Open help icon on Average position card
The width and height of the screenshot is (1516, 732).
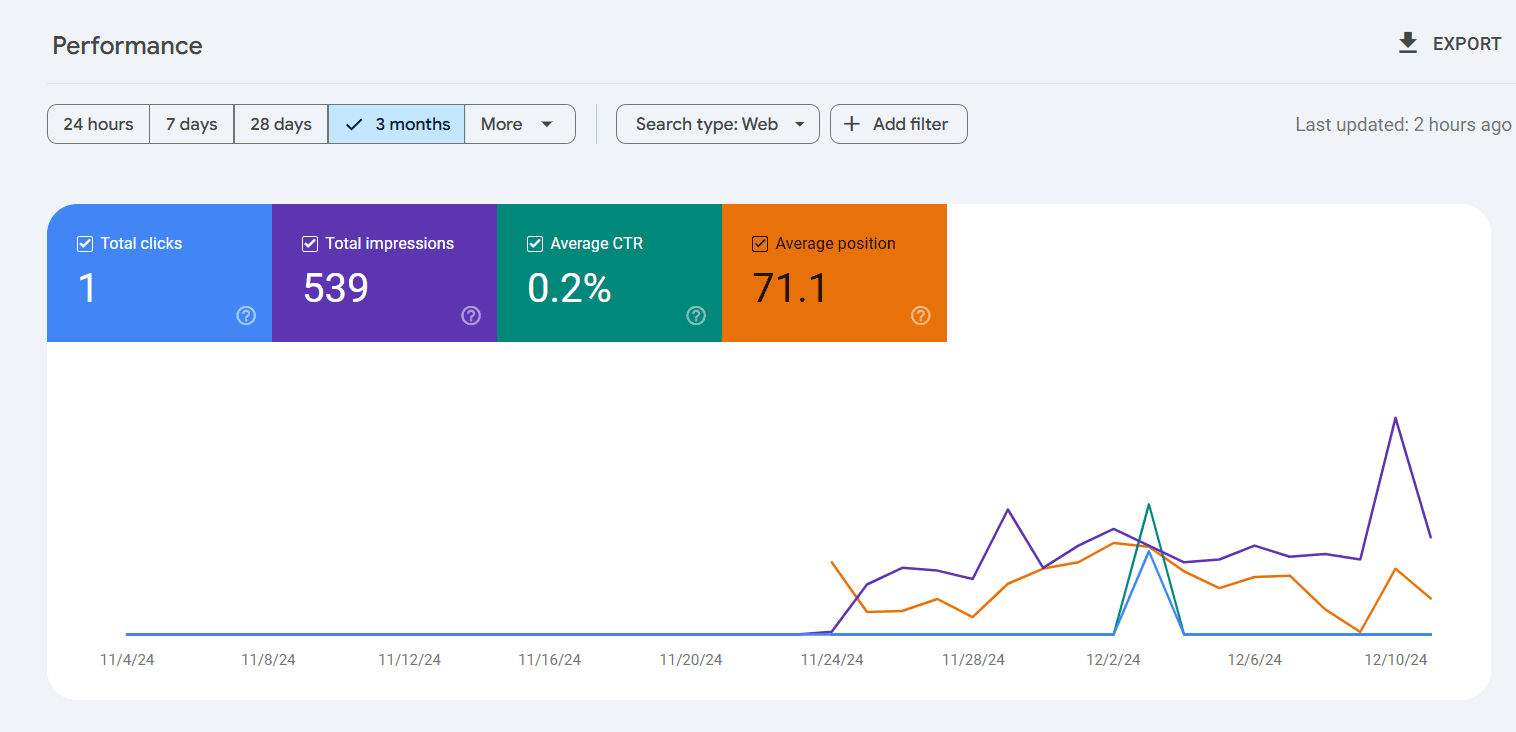point(921,316)
